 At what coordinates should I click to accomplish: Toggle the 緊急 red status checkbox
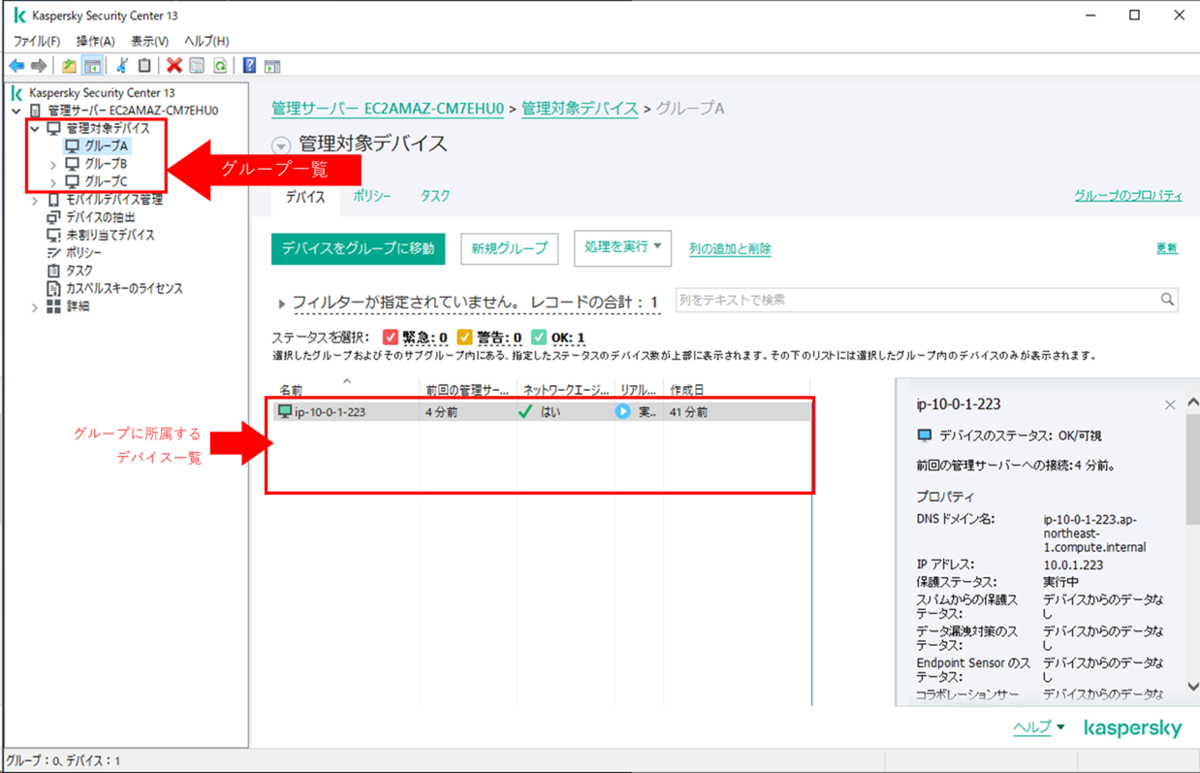[391, 338]
